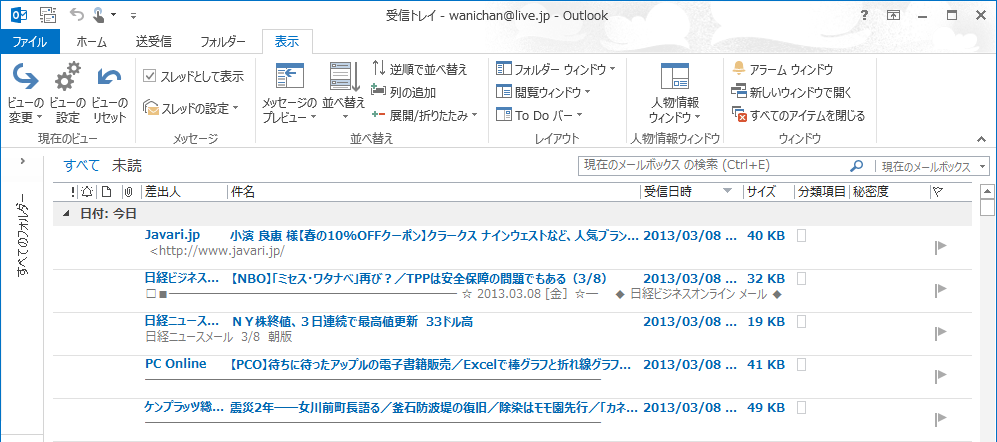Collapse the ribbon with the caret
997x442 pixels.
(980, 138)
